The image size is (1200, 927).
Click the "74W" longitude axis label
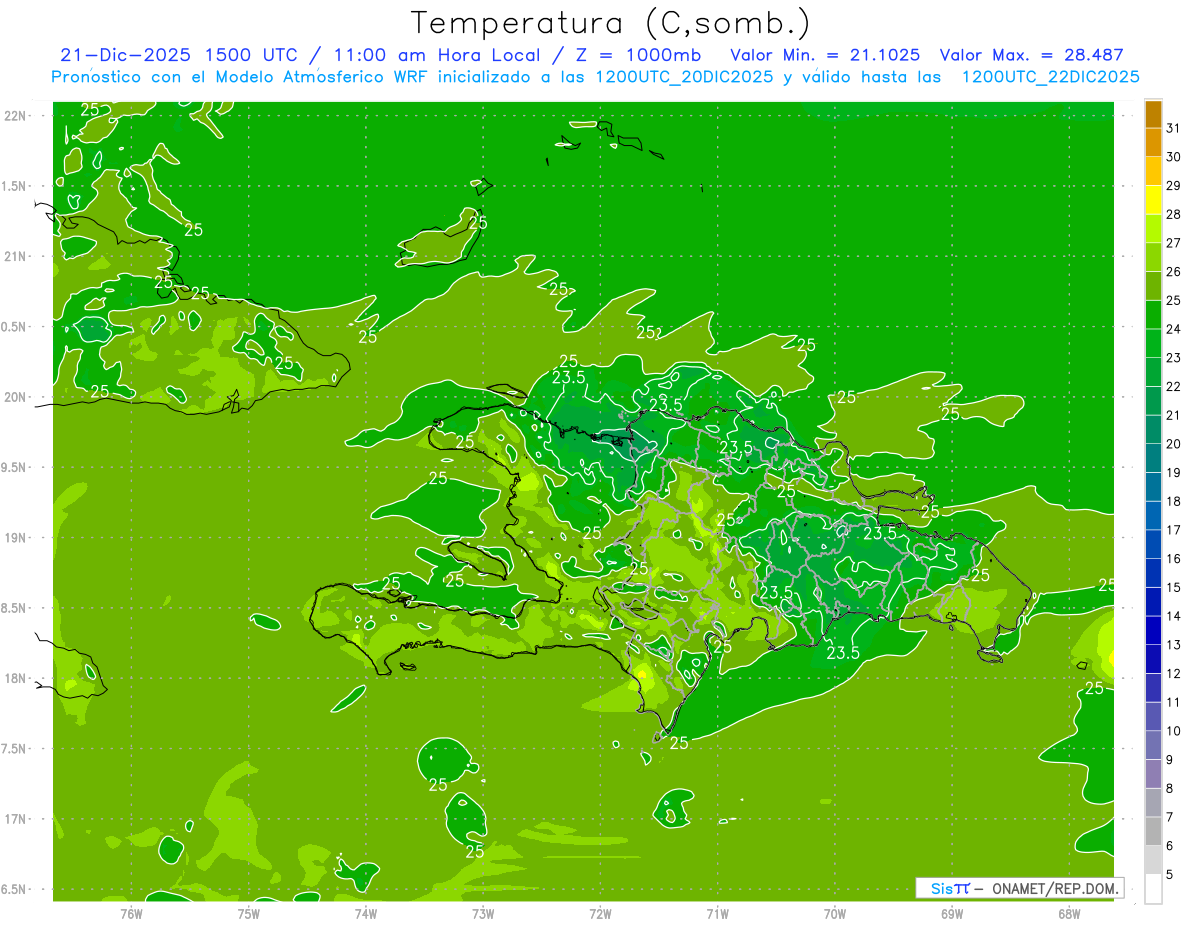click(x=365, y=913)
